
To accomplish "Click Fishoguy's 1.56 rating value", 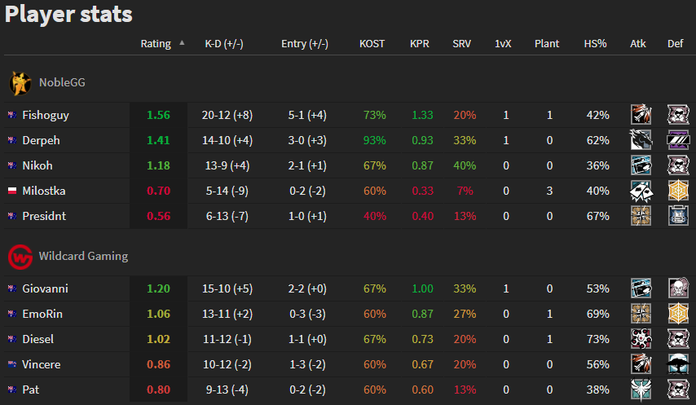I will [x=158, y=115].
